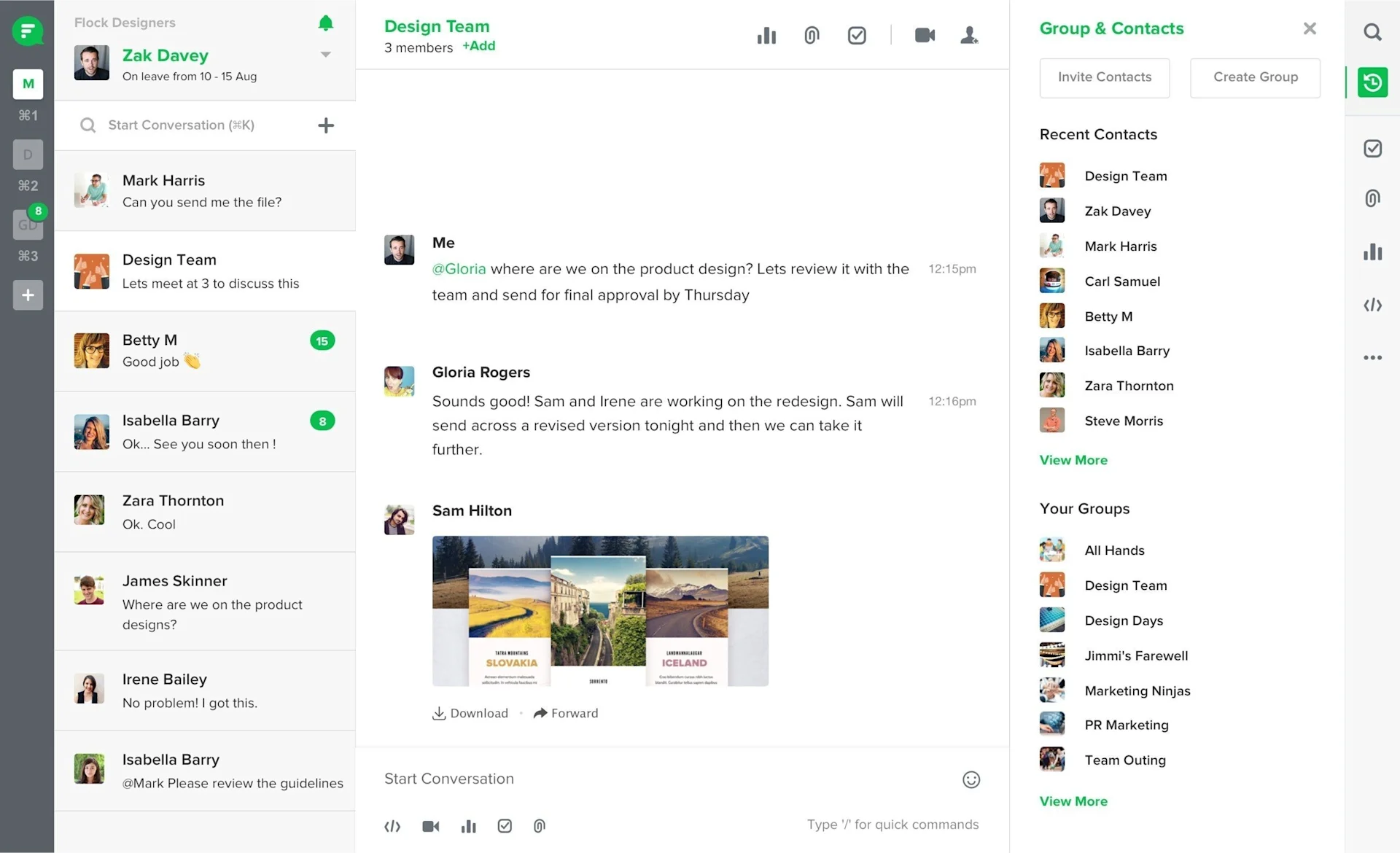Open more apps via the ellipsis in right rail

[1372, 357]
